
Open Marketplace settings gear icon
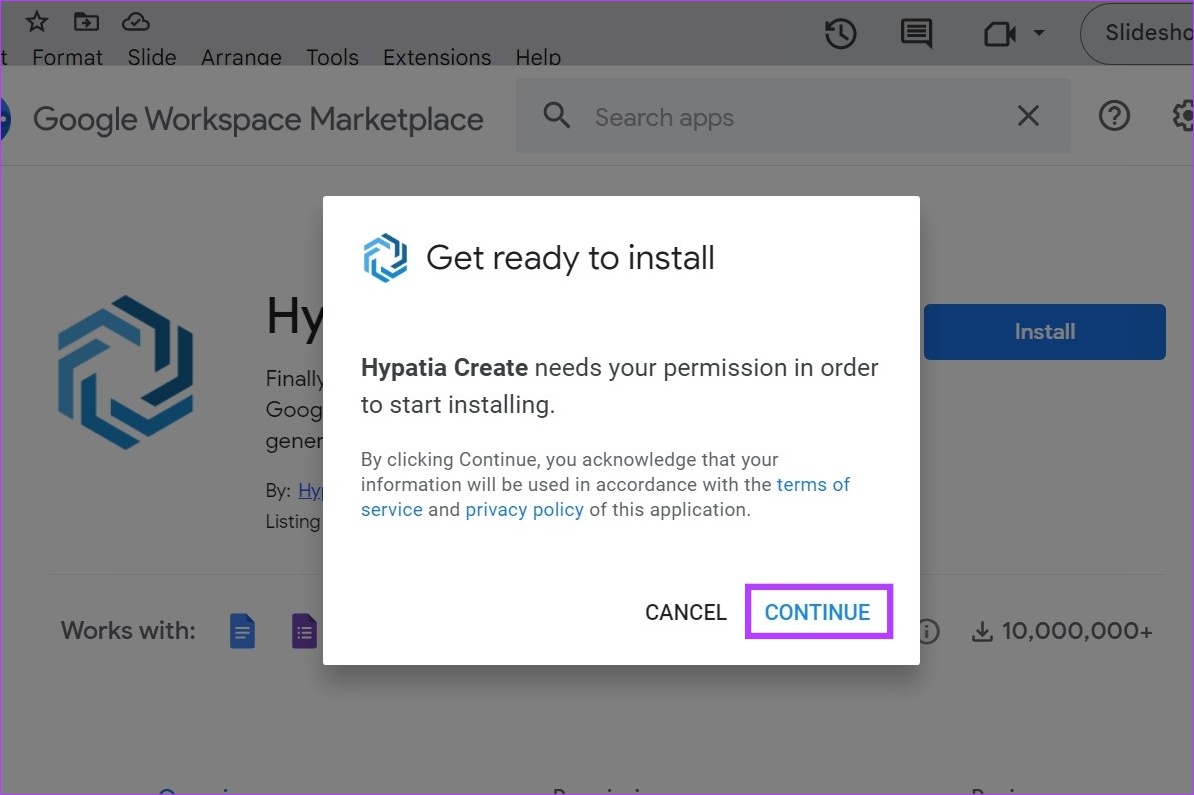point(1183,116)
